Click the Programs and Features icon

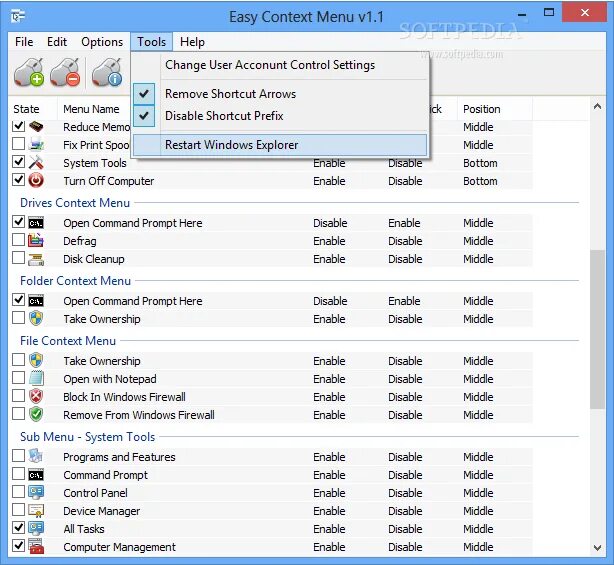click(x=36, y=457)
